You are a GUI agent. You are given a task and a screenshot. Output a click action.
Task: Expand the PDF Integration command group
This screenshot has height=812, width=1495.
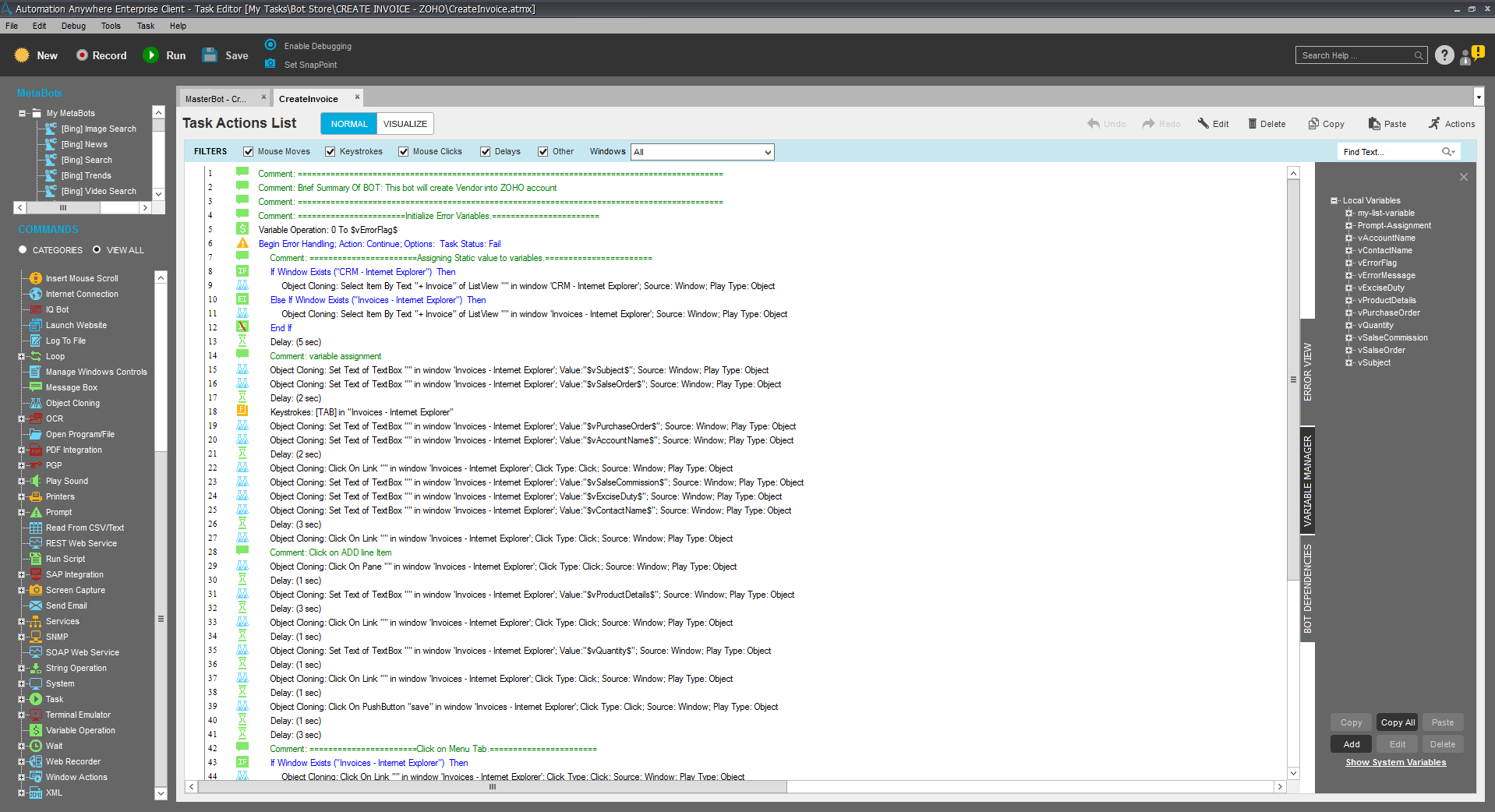[22, 450]
